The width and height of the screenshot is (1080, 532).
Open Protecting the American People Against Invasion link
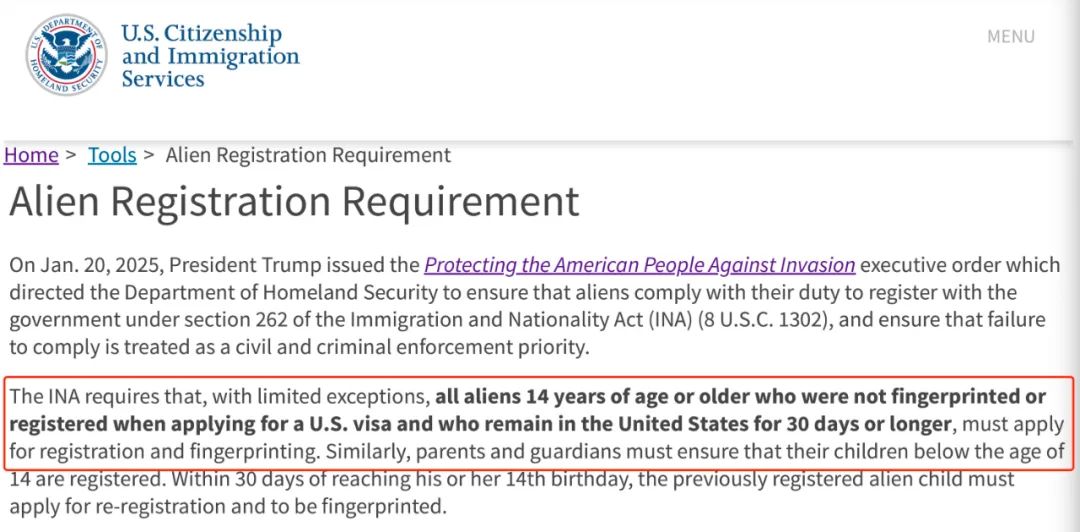(640, 265)
